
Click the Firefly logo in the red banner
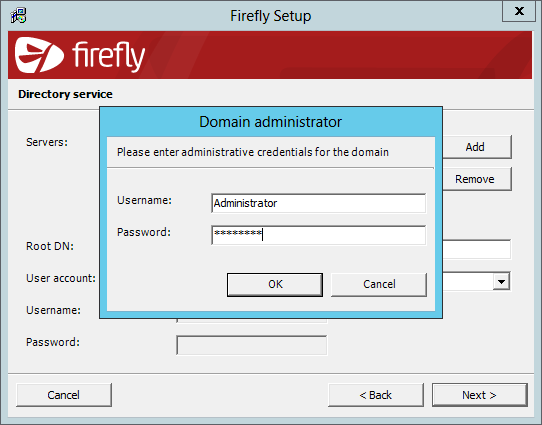(x=80, y=55)
